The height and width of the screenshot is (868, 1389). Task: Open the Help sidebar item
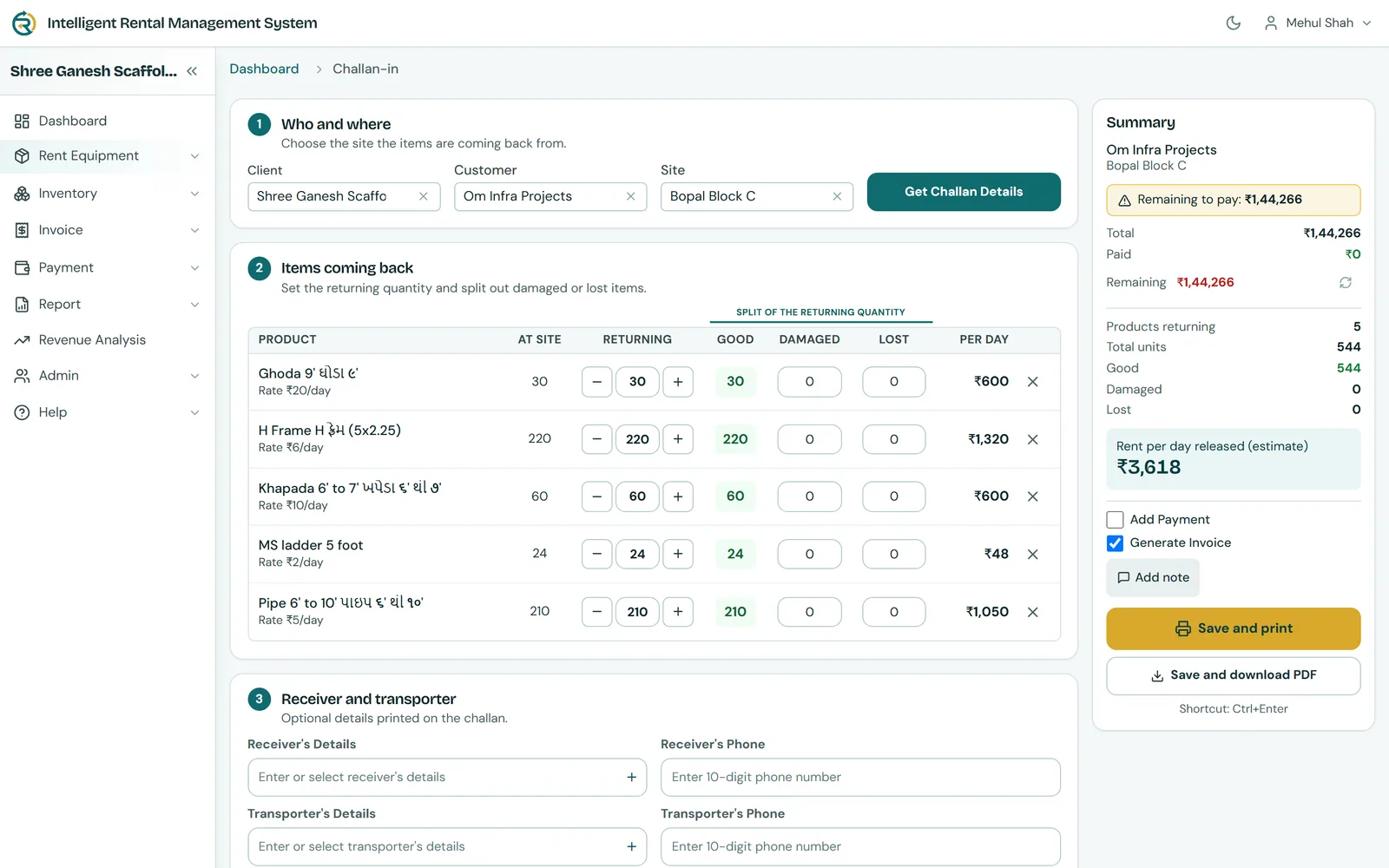coord(108,412)
